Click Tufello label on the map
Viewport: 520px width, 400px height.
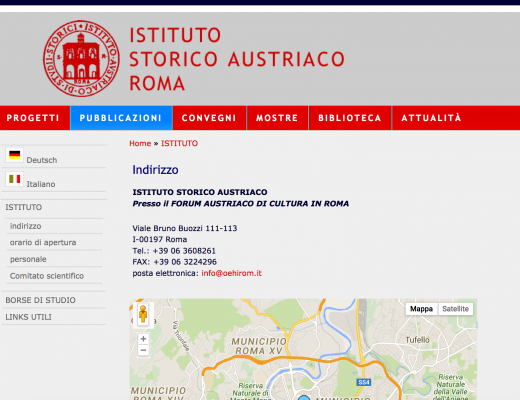(x=417, y=340)
